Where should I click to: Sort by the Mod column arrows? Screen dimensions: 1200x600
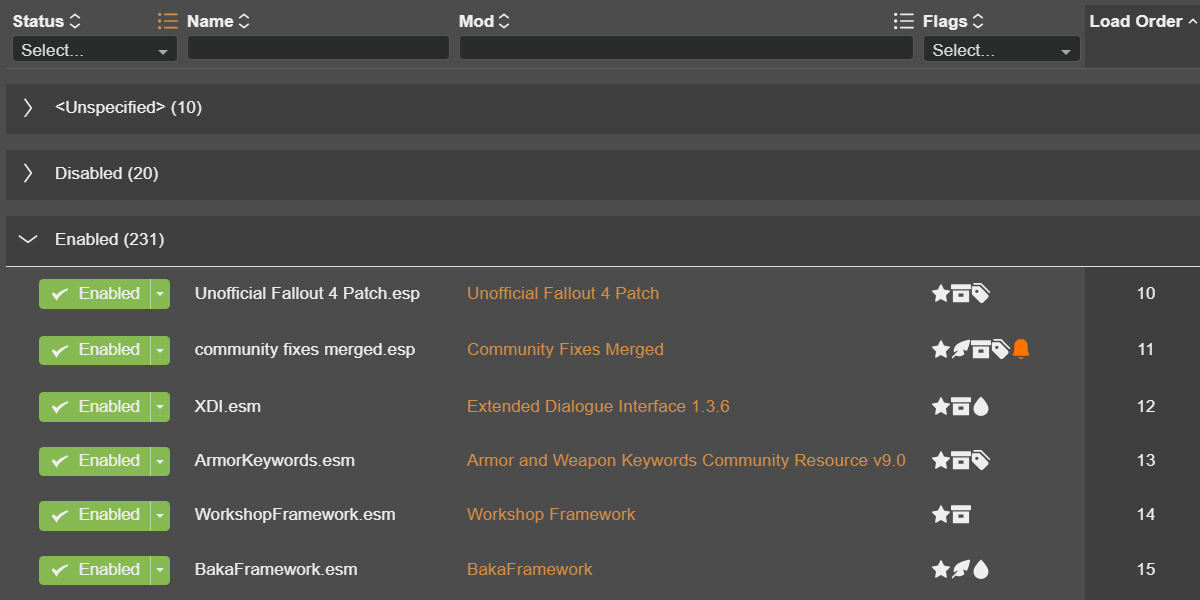click(x=504, y=21)
